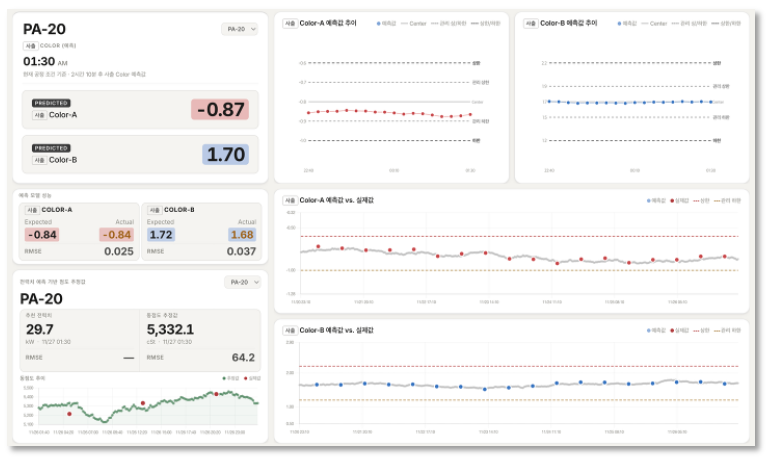Click the Expected 1.72 value for COLOR-B
Image resolution: width=773 pixels, height=464 pixels.
coord(161,235)
